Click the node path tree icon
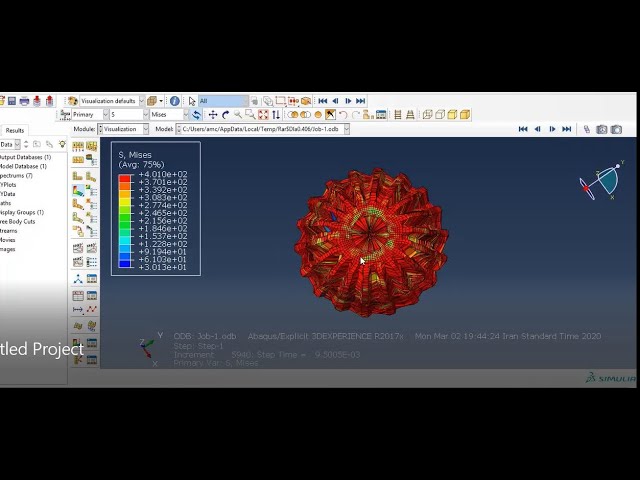The width and height of the screenshot is (640, 480). (x=78, y=279)
